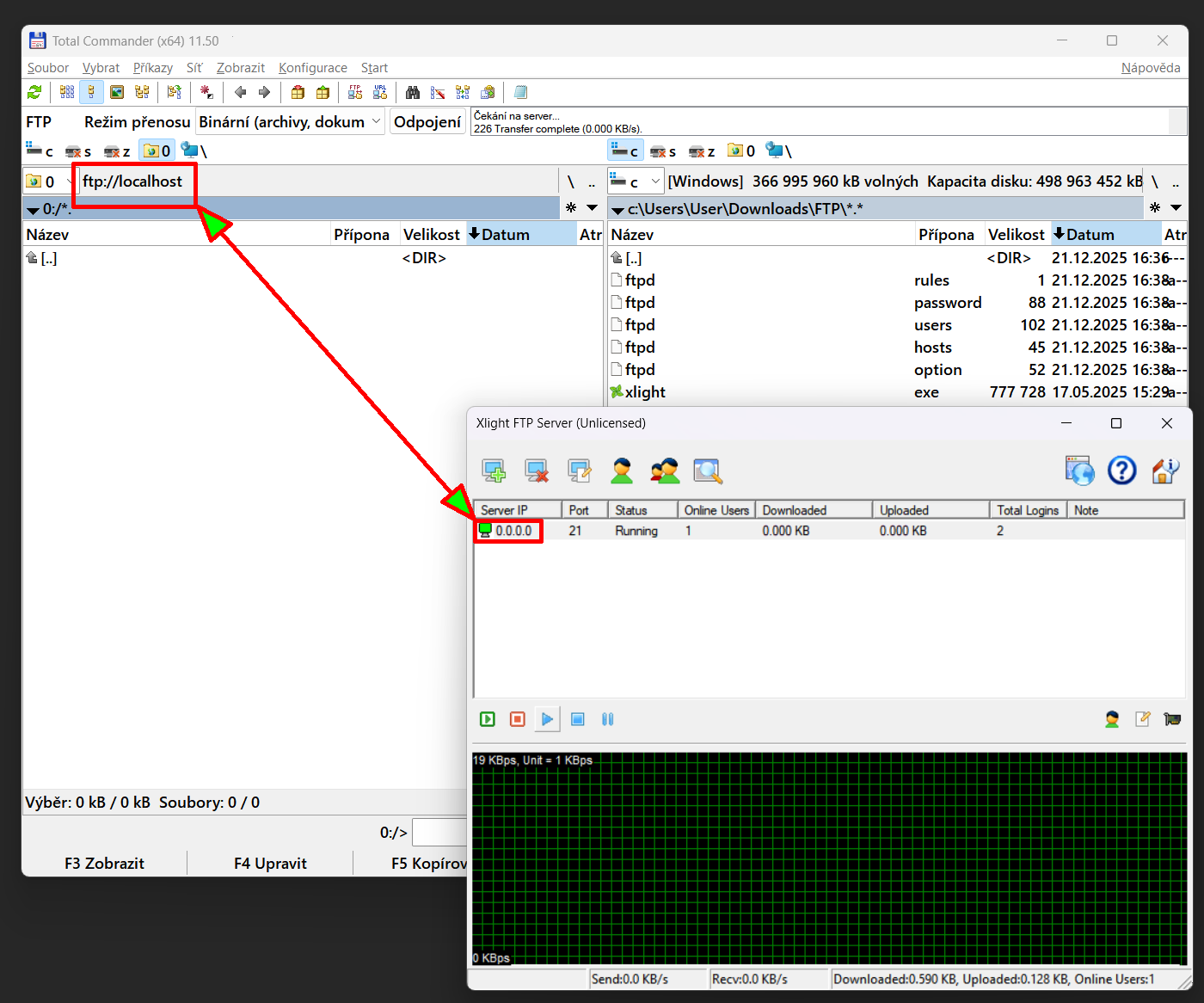Screen dimensions: 1204x1003
Task: Expand the left panel directory history arrow
Action: 592,208
